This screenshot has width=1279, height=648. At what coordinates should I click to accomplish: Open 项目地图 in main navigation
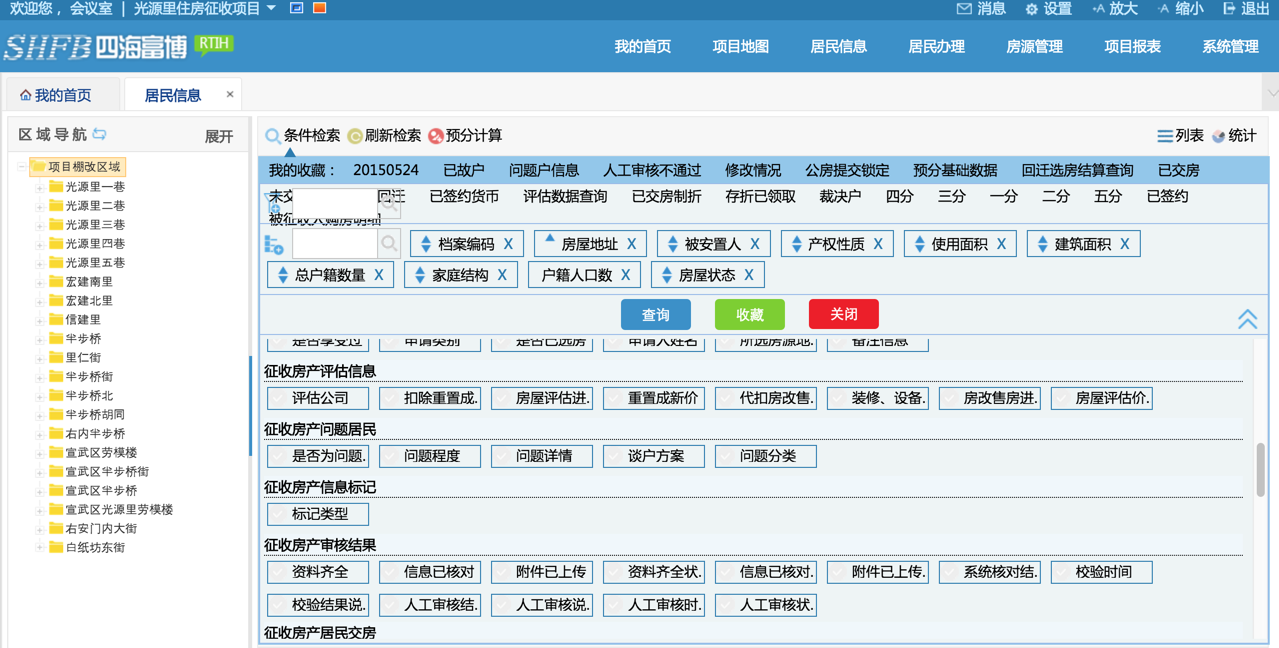740,47
